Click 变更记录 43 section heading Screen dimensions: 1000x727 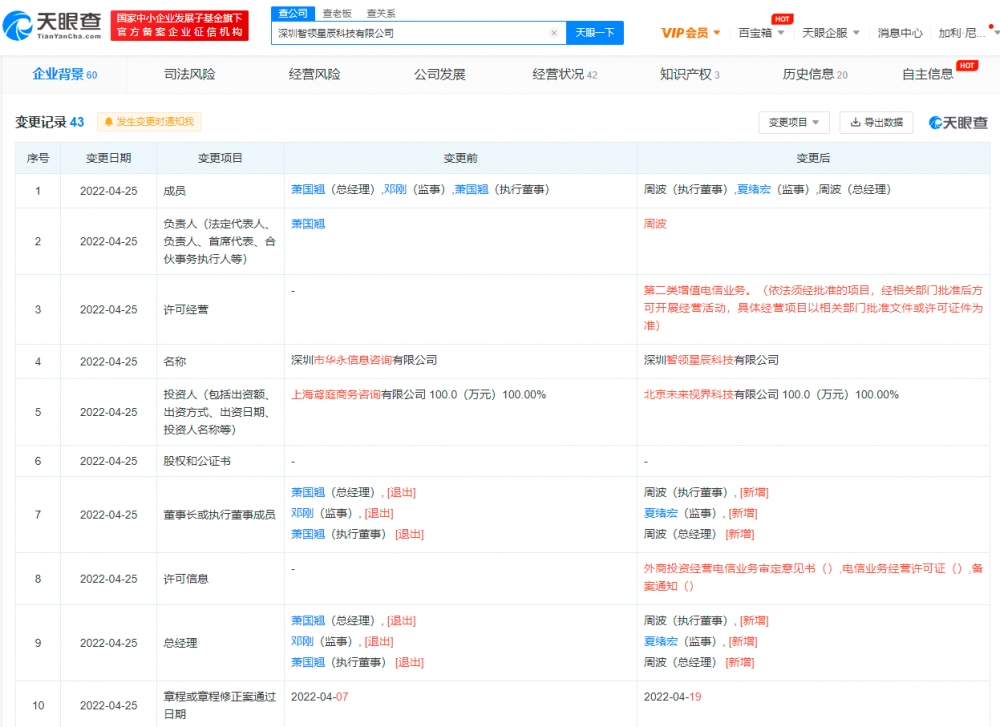50,122
